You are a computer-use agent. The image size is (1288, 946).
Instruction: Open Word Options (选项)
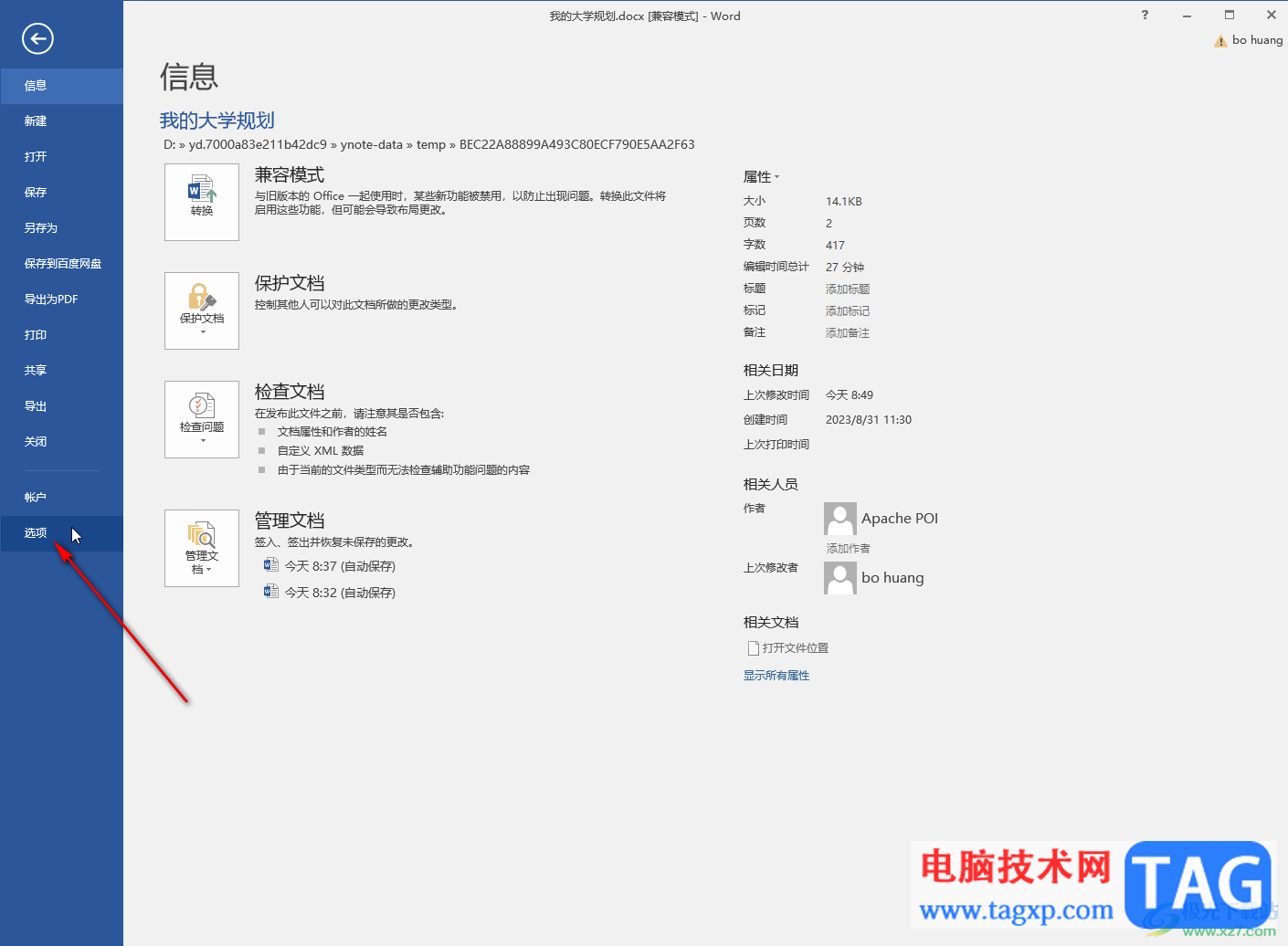coord(61,533)
